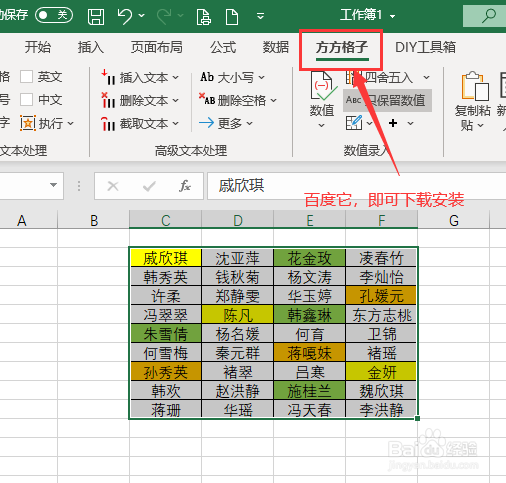Open the 公式 tab
Image resolution: width=506 pixels, height=483 pixels.
point(223,47)
